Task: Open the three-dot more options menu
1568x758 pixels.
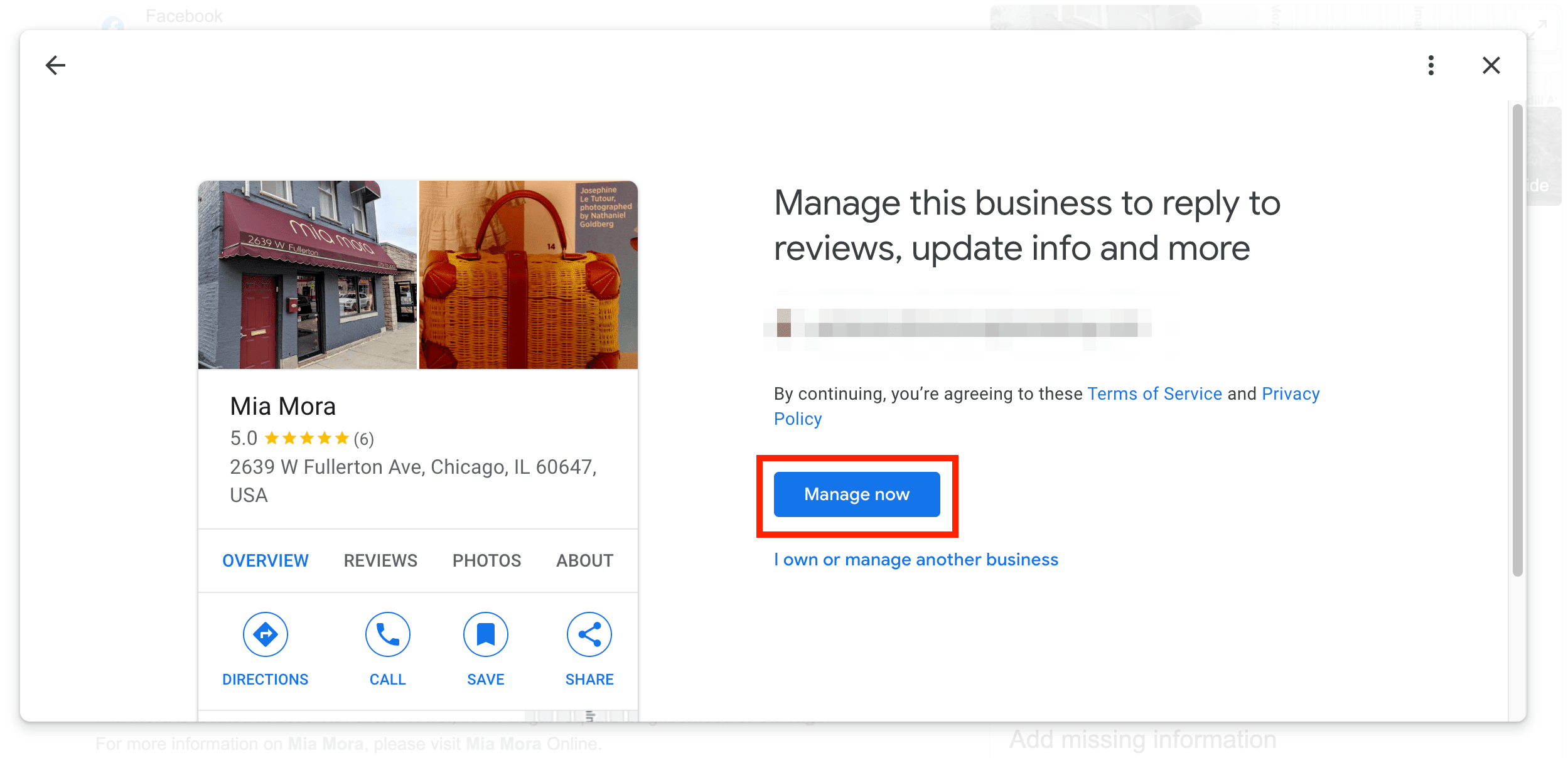Action: coord(1431,65)
